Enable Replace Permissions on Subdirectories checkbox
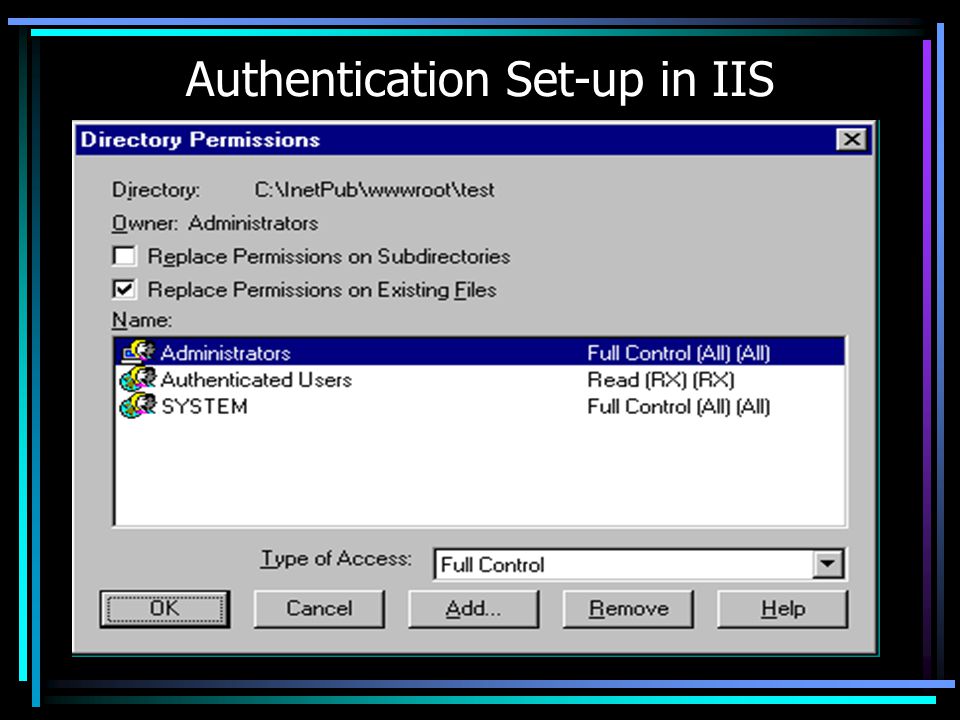 (124, 256)
